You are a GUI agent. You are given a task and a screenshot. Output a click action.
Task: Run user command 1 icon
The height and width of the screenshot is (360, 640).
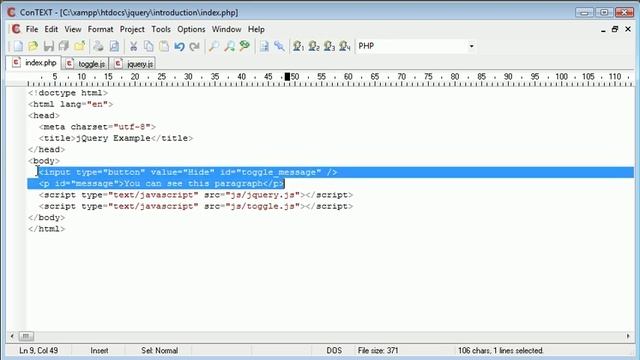298,46
